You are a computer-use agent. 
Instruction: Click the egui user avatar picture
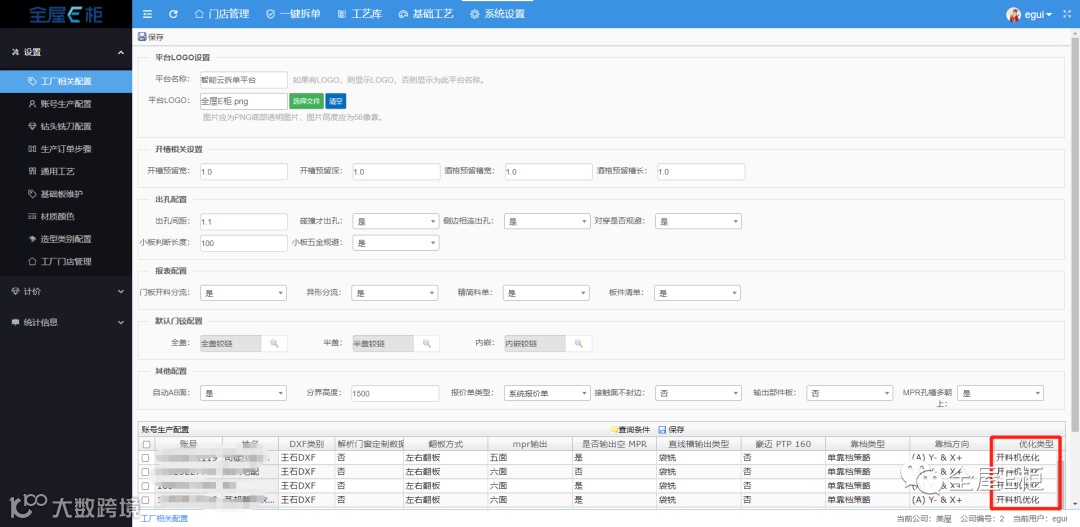[x=1013, y=14]
